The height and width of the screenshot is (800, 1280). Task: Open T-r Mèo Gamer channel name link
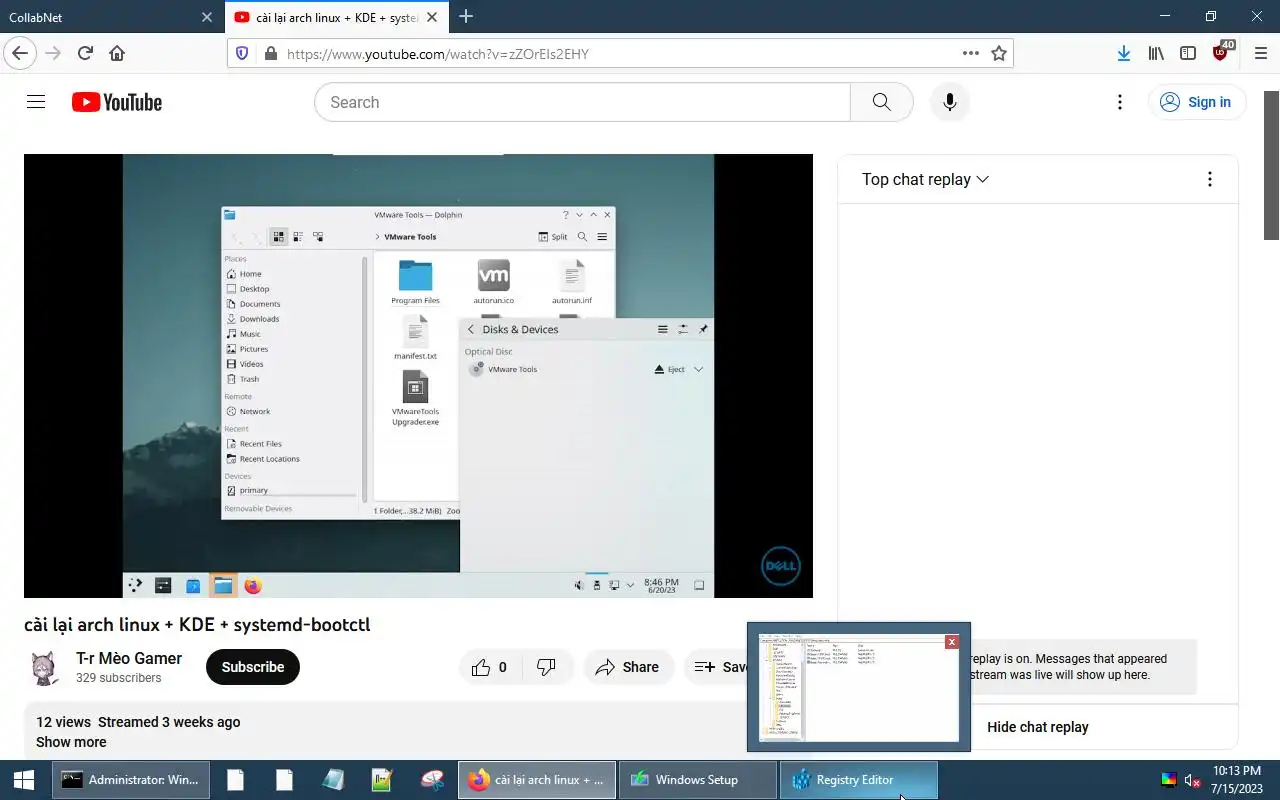tap(129, 658)
